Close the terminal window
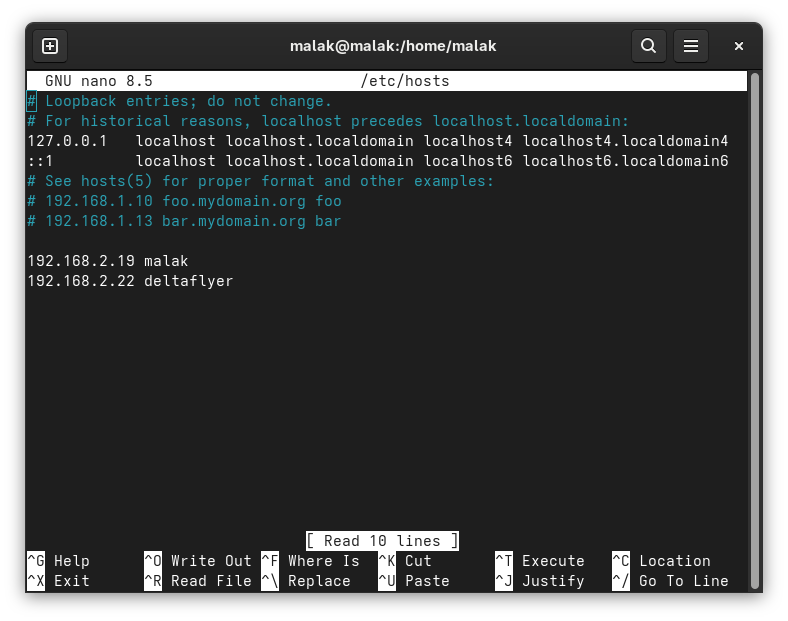Image resolution: width=788 pixels, height=621 pixels. click(x=739, y=46)
